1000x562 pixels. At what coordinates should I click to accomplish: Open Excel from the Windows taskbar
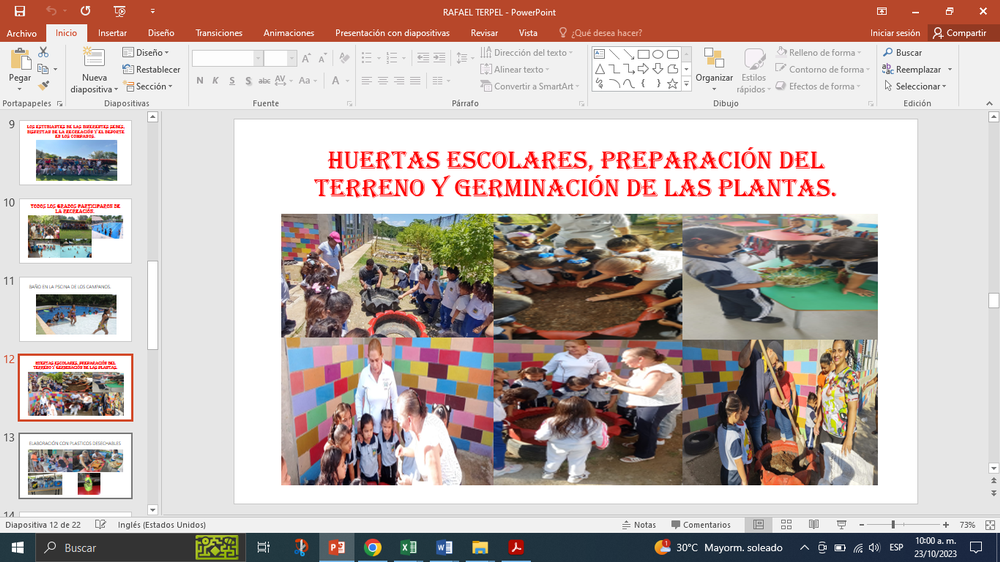408,547
